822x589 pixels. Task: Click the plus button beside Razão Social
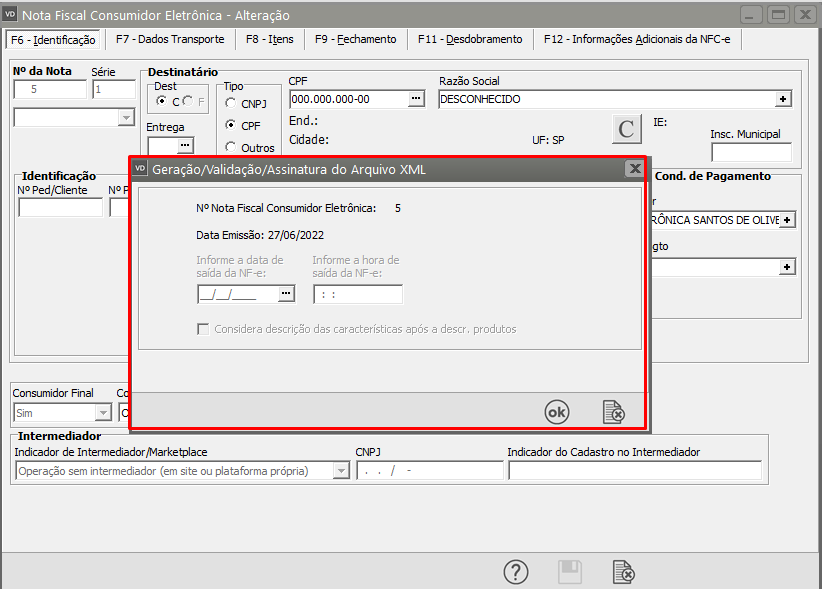point(783,99)
